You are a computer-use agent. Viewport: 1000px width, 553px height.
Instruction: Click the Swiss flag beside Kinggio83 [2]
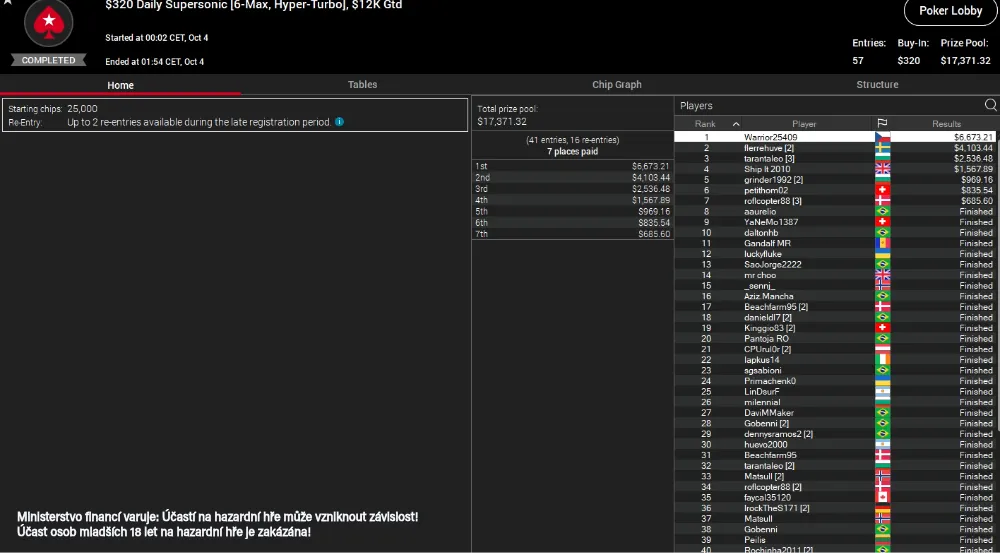click(x=883, y=328)
